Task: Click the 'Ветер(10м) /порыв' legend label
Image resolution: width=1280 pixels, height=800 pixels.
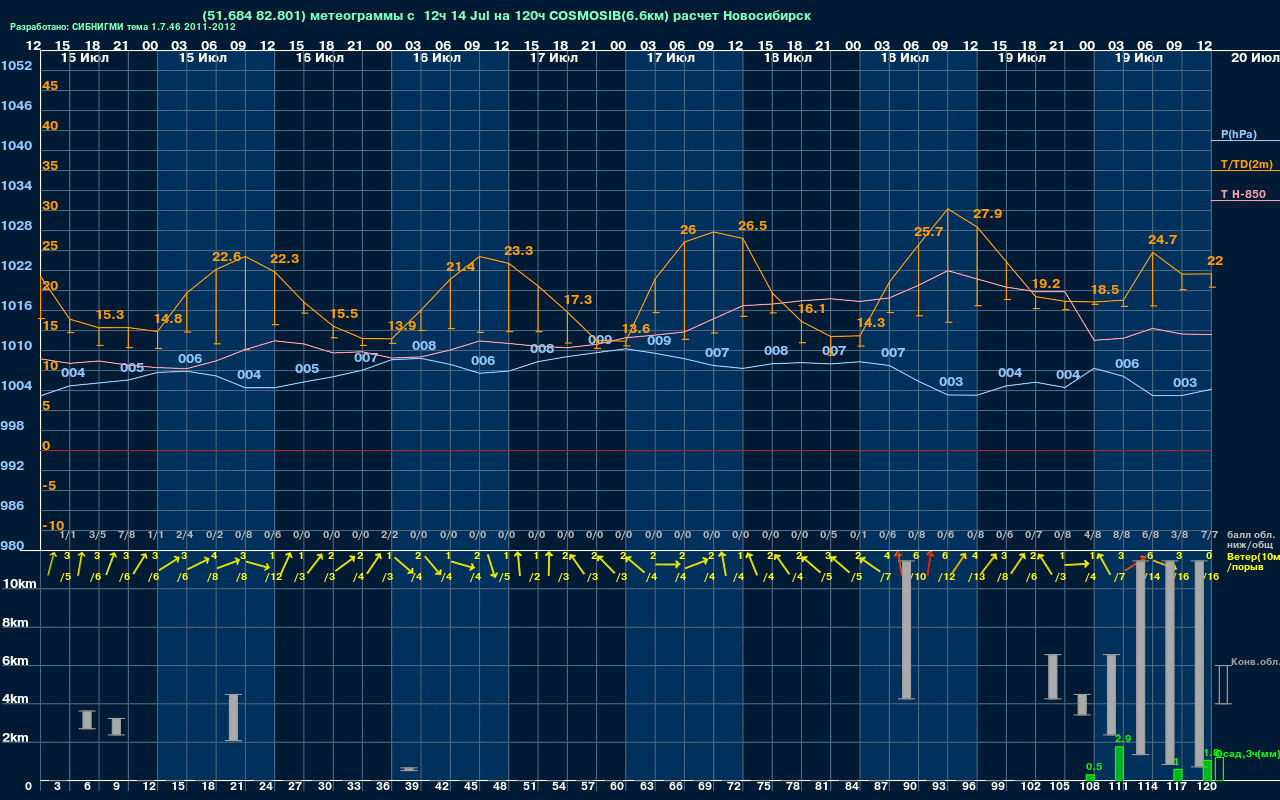Action: click(x=1253, y=561)
